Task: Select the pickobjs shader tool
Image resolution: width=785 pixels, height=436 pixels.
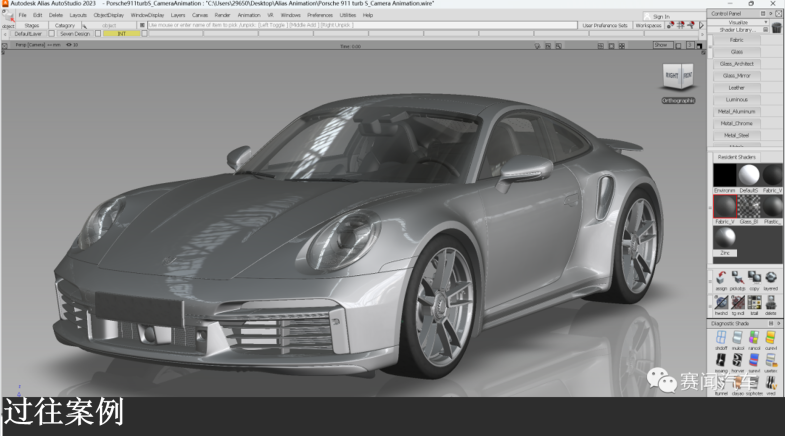Action: click(x=736, y=276)
